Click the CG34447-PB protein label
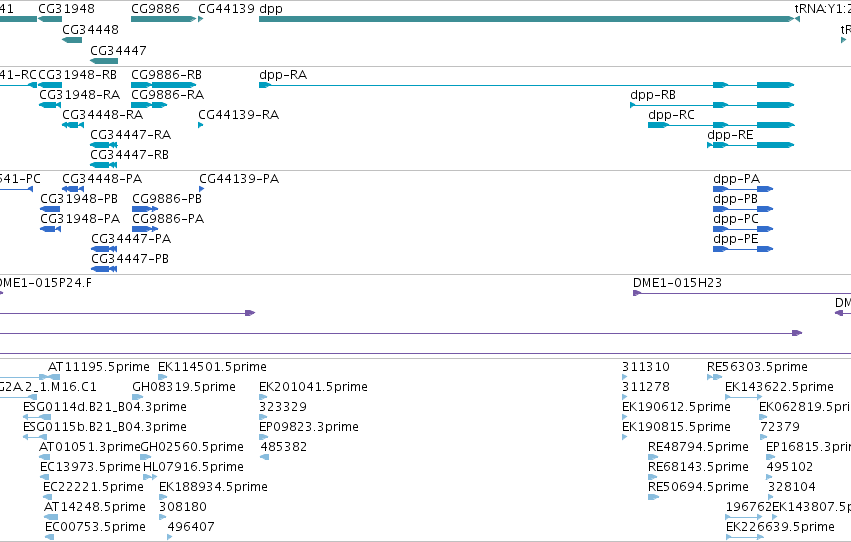The height and width of the screenshot is (542, 851). pos(130,259)
